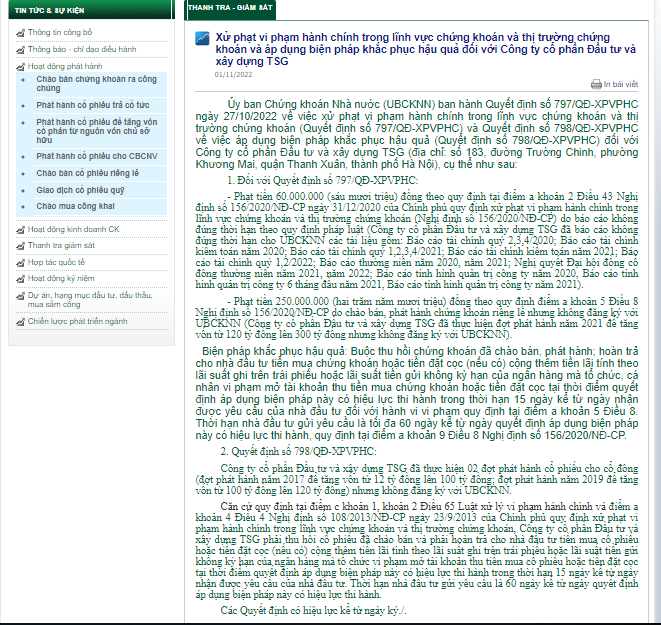Screen dimensions: 661x625
Task: Click the icon beside Hoạt động kỷ niệm
Action: [x=20, y=277]
